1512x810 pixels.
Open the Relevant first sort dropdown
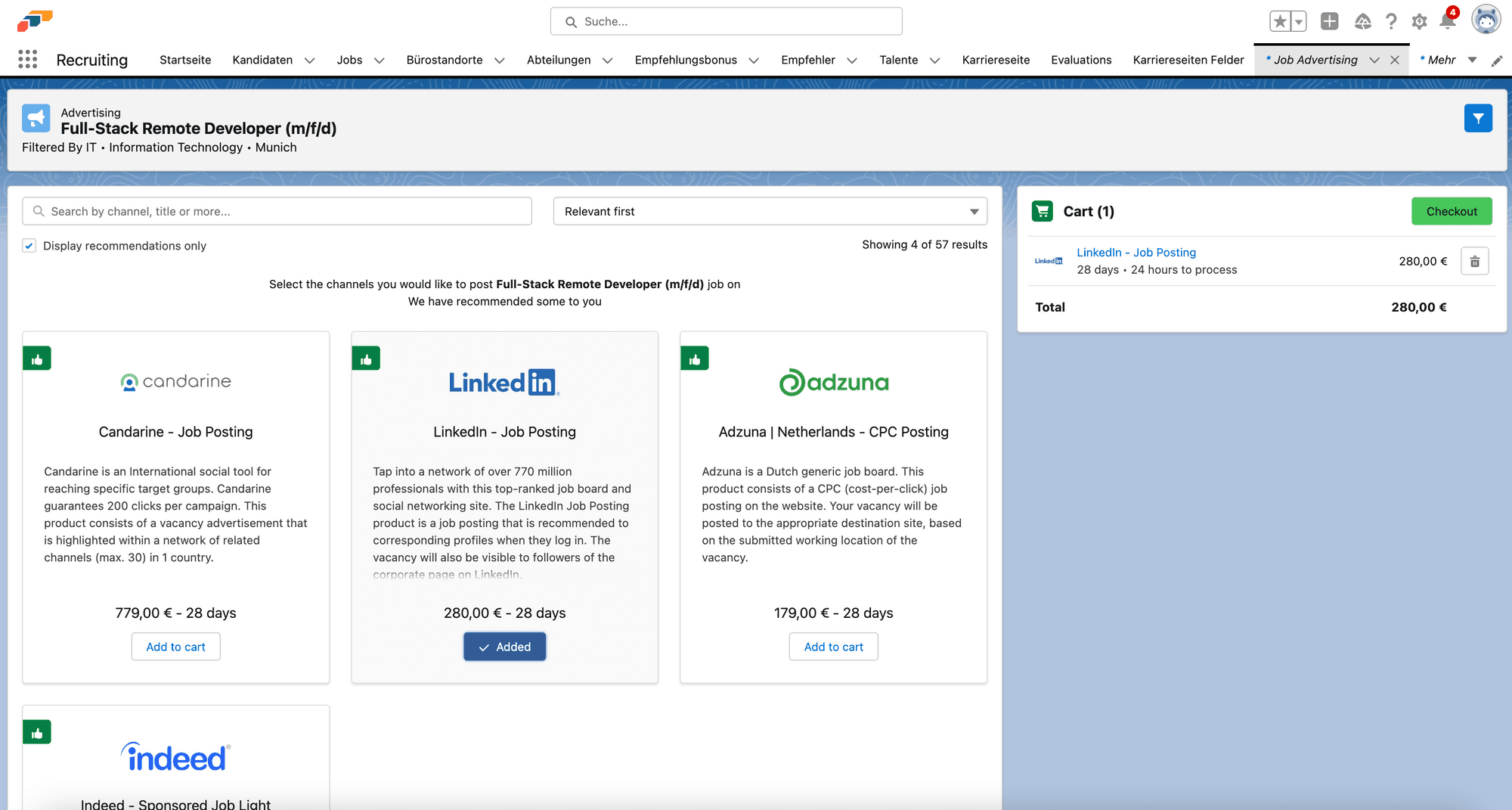pos(770,212)
